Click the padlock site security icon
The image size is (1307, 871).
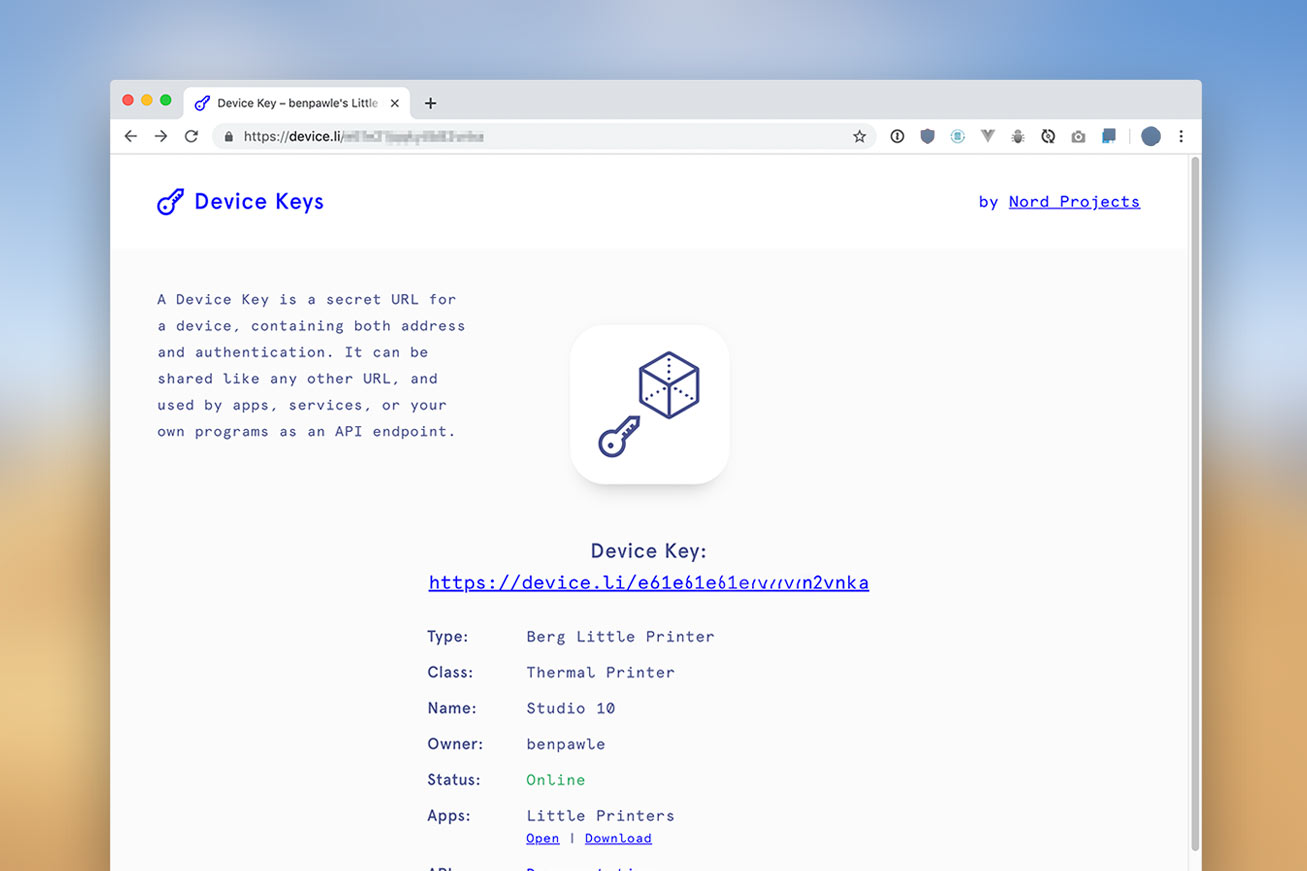(x=229, y=136)
